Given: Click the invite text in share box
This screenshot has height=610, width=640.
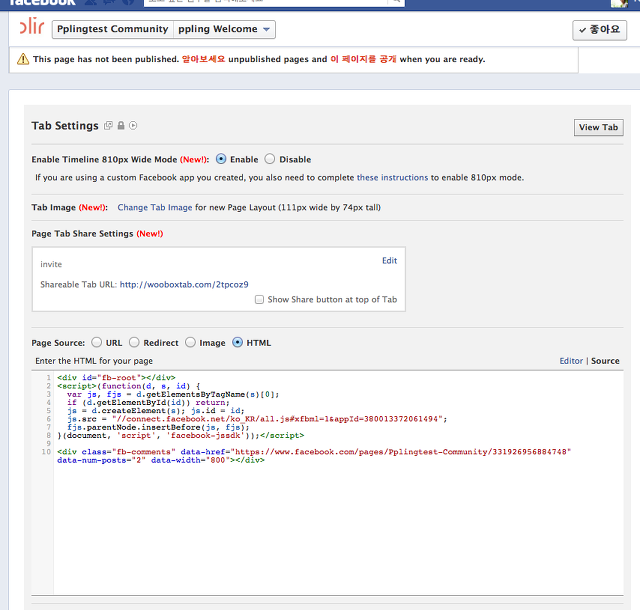Looking at the screenshot, I should pyautogui.click(x=51, y=265).
